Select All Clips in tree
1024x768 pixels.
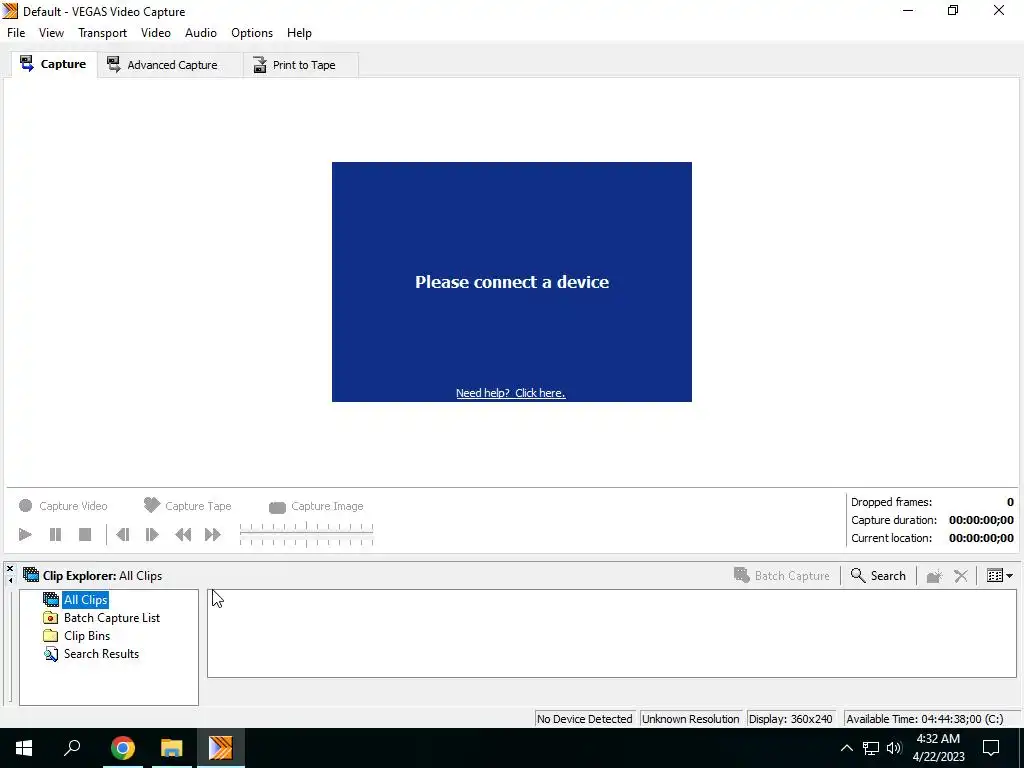point(86,600)
